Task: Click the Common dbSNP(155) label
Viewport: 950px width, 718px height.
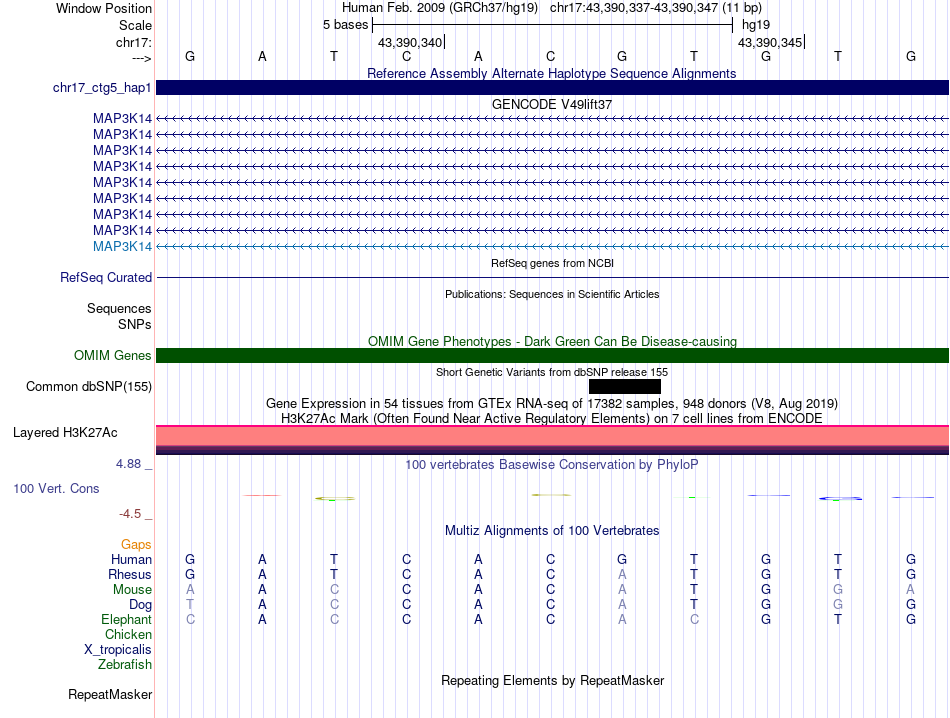Action: (89, 386)
